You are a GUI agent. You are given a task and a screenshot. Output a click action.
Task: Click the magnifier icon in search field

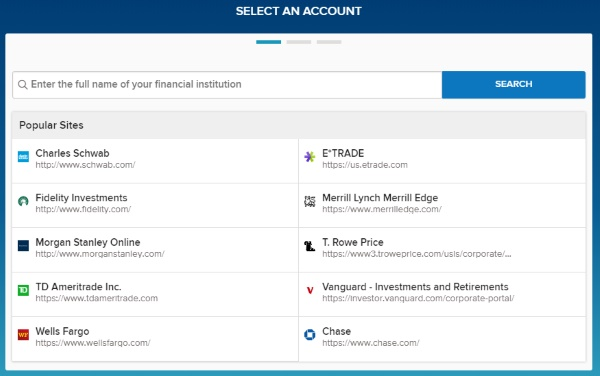click(x=23, y=85)
